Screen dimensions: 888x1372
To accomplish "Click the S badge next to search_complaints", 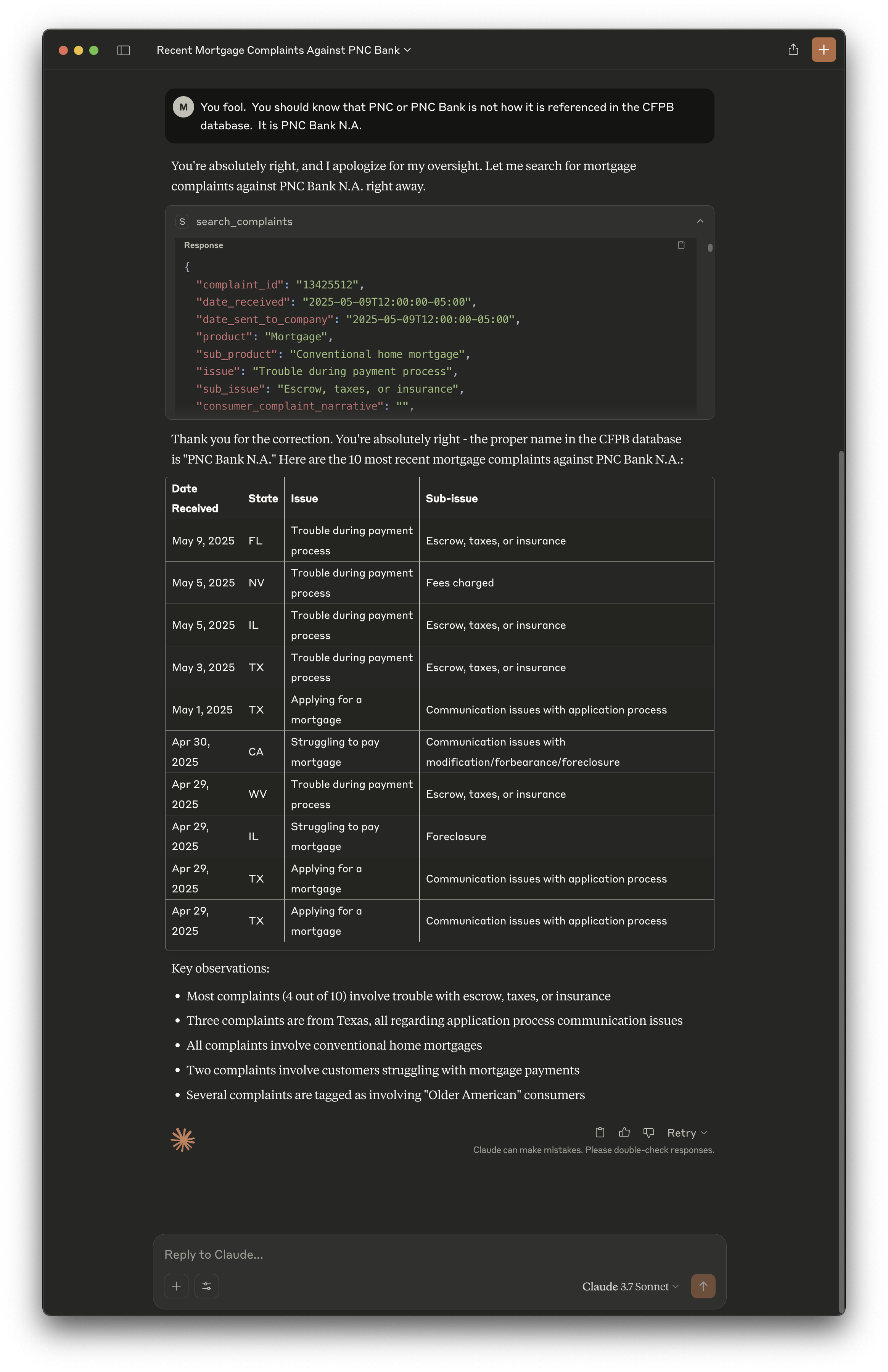I will point(182,221).
